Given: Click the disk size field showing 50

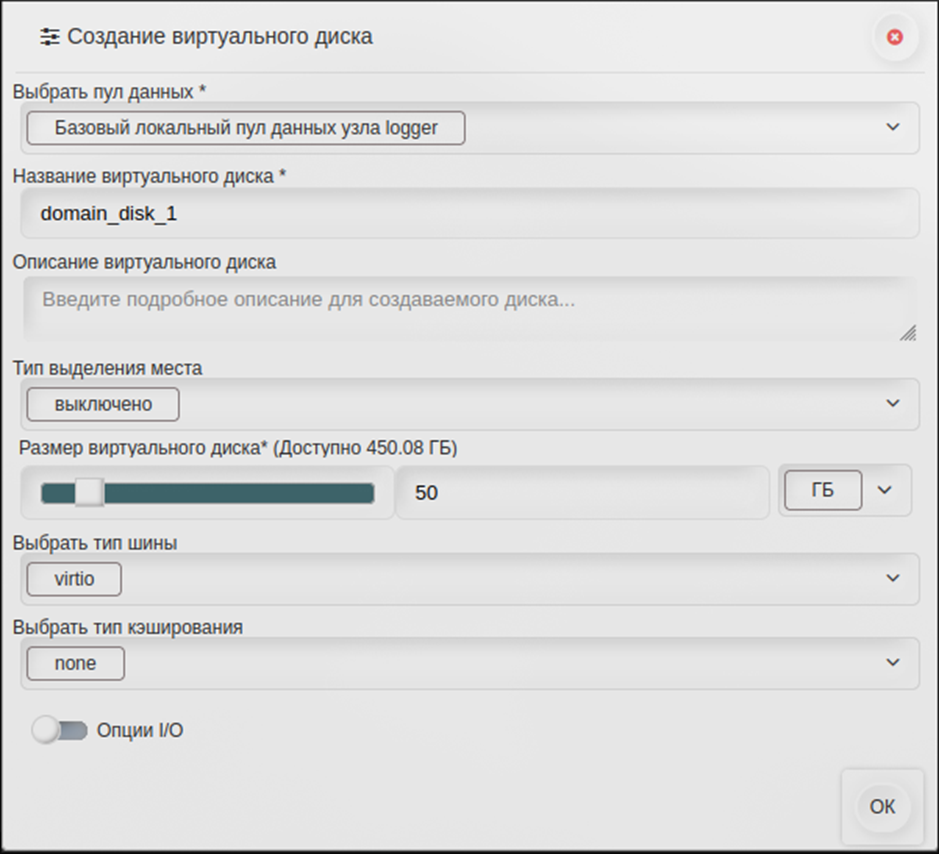Looking at the screenshot, I should (x=583, y=492).
